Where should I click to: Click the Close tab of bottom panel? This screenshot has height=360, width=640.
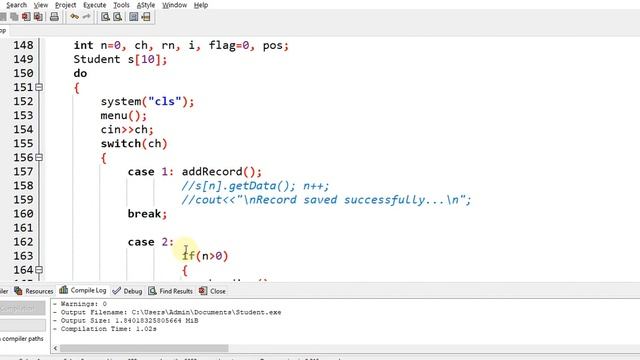pos(212,291)
